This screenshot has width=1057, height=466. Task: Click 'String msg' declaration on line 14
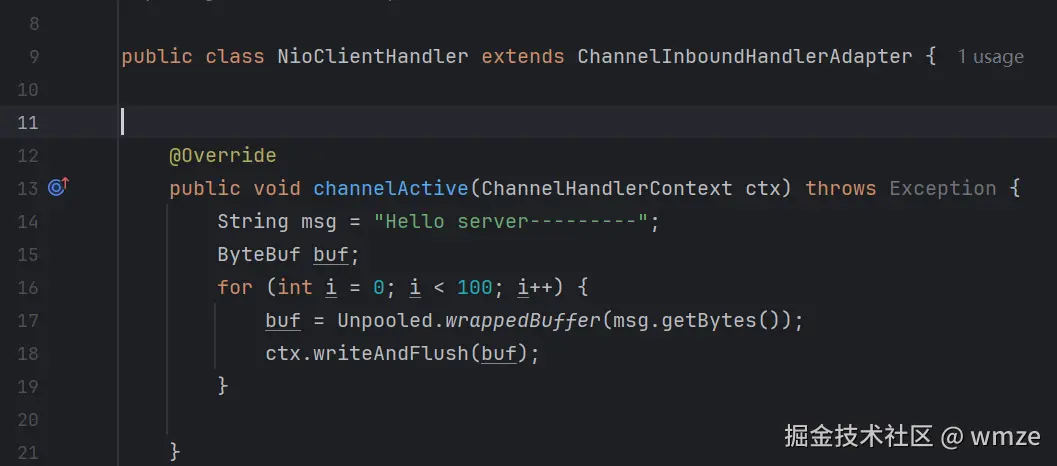click(x=276, y=221)
